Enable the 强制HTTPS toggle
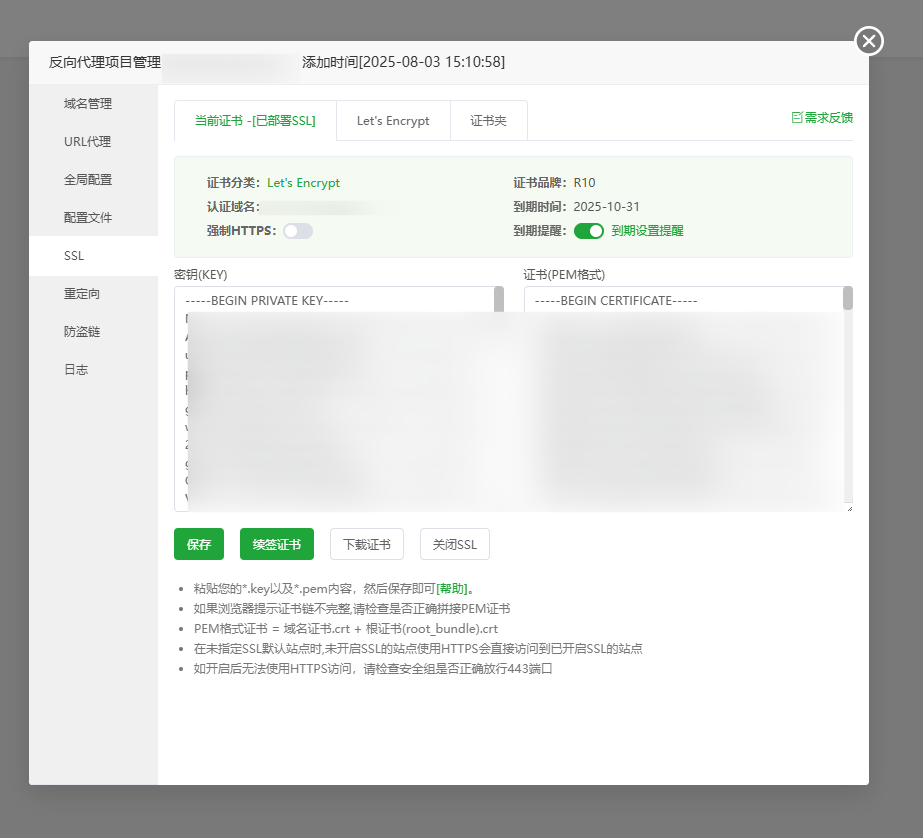 298,231
